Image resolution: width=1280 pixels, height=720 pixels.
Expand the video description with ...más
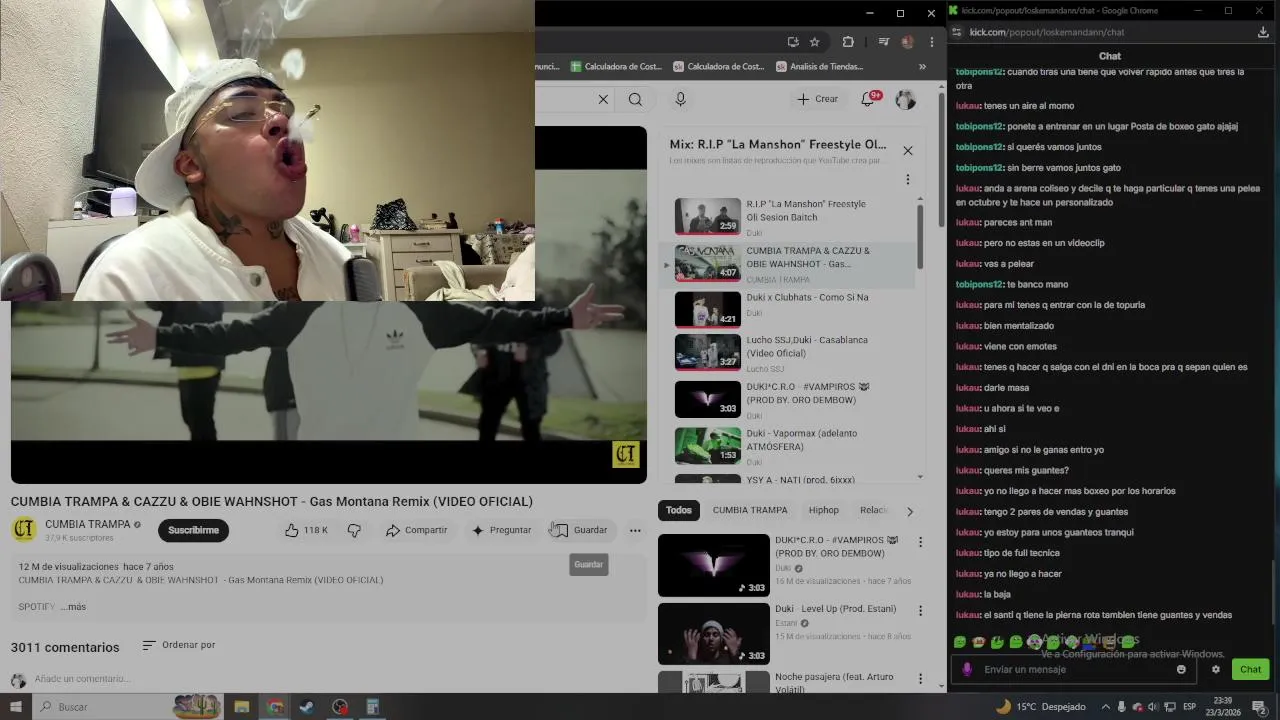tap(73, 607)
